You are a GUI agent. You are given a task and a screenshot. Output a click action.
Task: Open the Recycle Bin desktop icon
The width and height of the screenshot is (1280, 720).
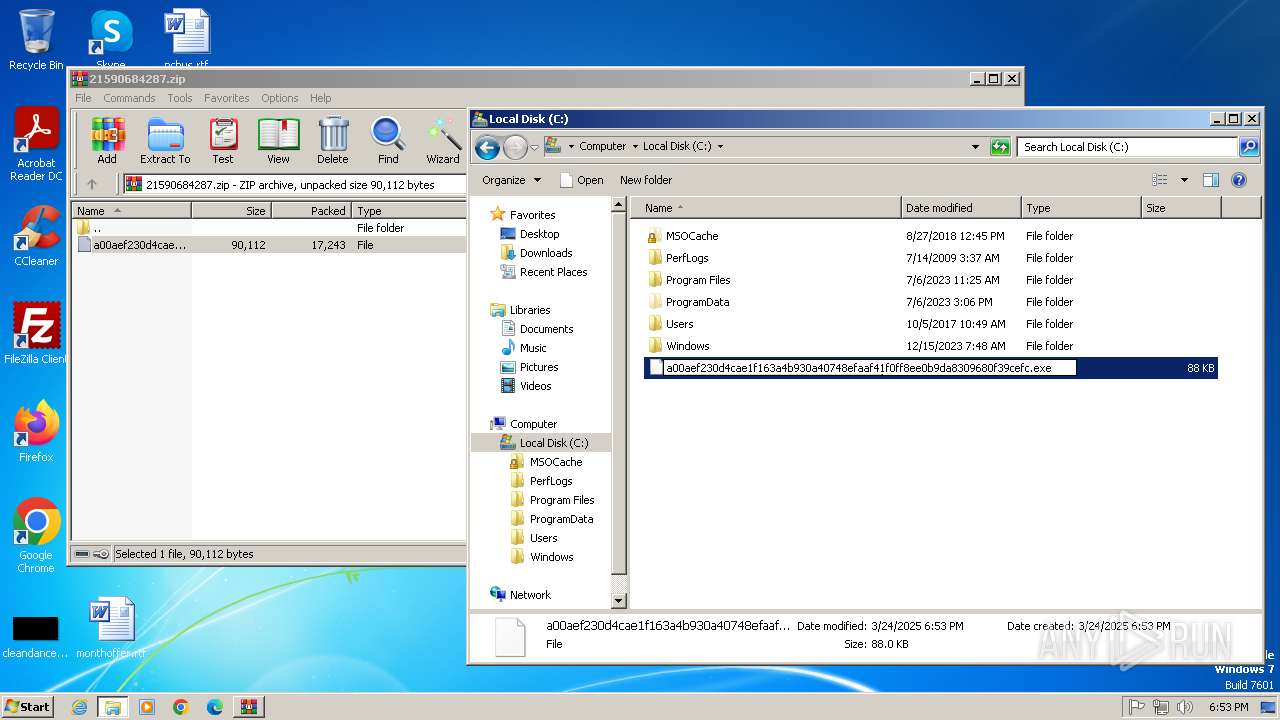pos(36,40)
